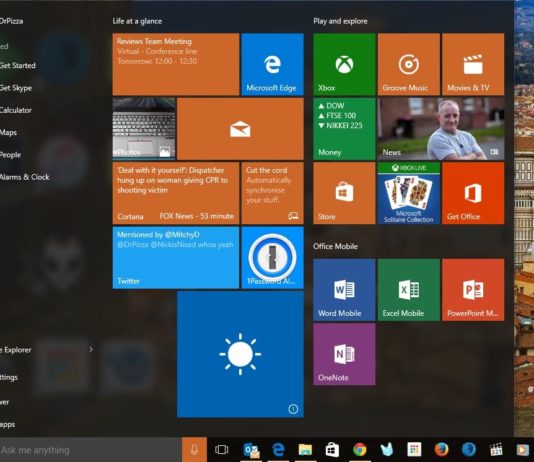
Task: Click the Get Office tile
Action: [x=473, y=193]
